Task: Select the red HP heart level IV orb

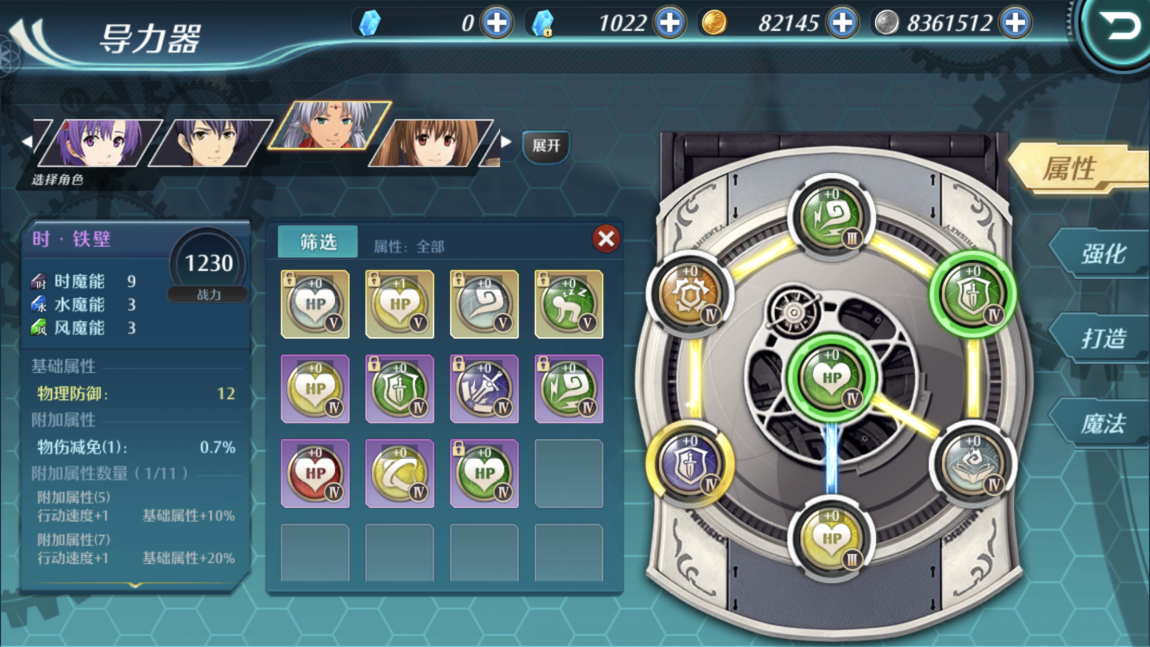Action: click(x=315, y=474)
